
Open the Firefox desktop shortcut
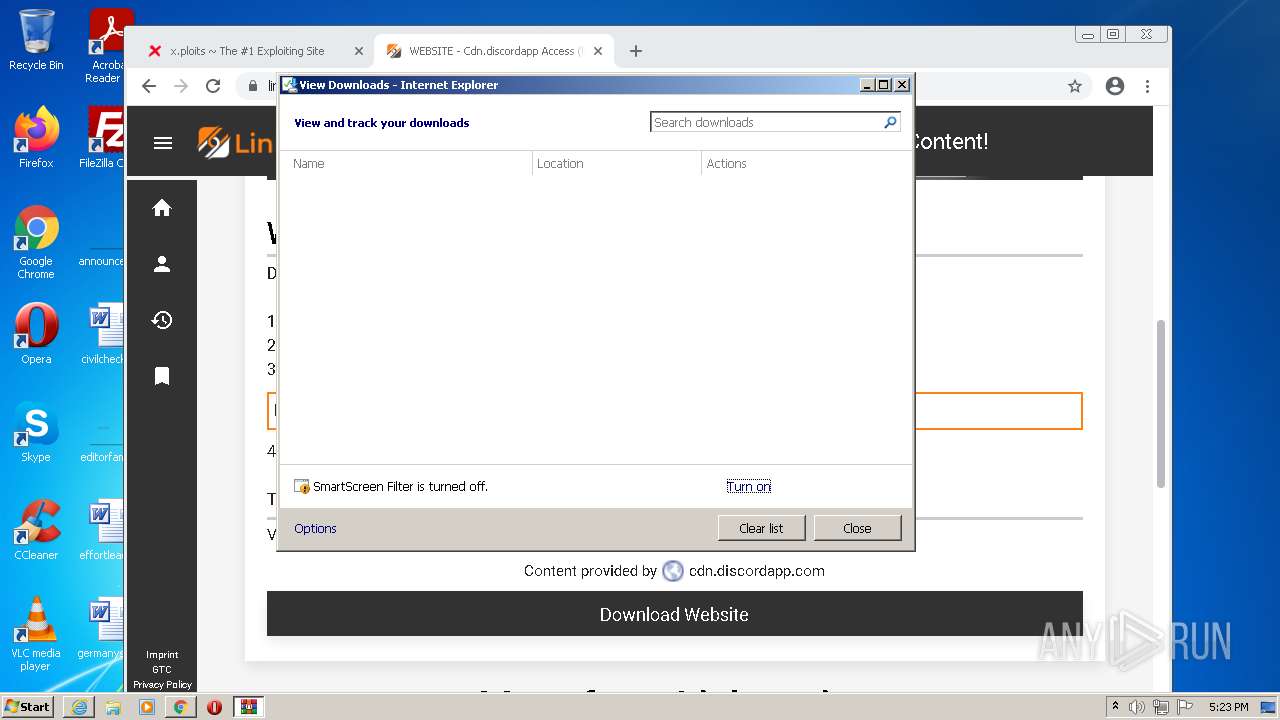(36, 138)
